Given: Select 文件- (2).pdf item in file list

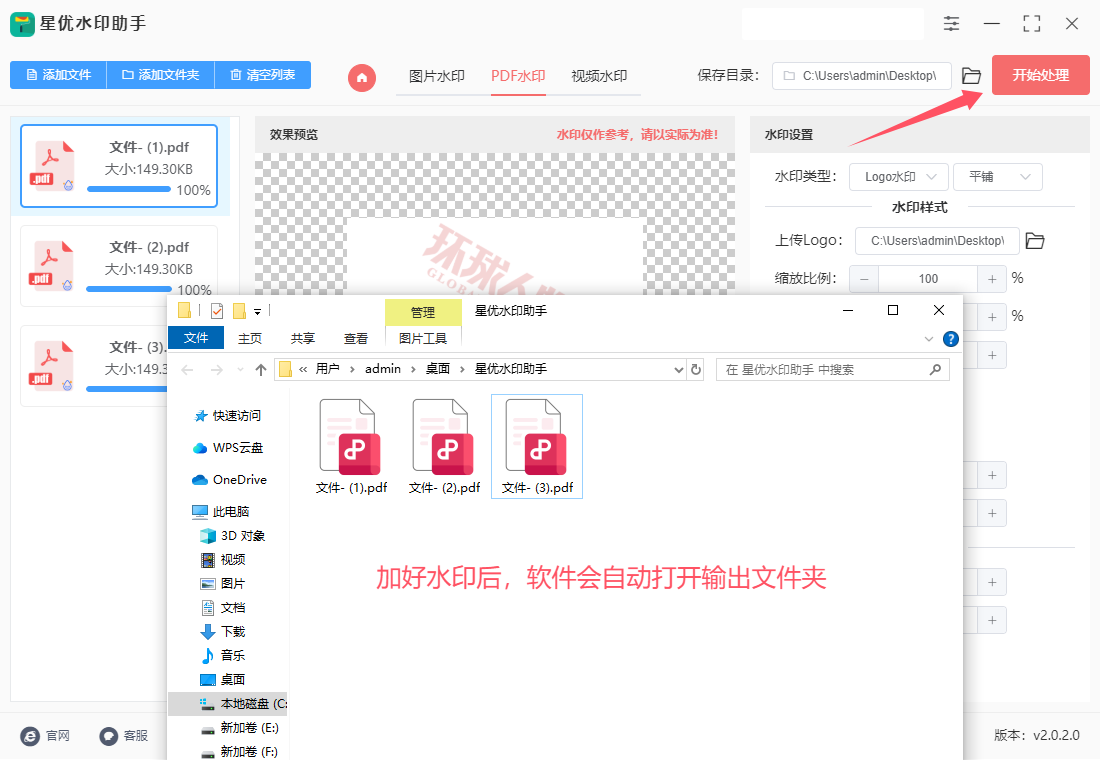Looking at the screenshot, I should [x=119, y=266].
